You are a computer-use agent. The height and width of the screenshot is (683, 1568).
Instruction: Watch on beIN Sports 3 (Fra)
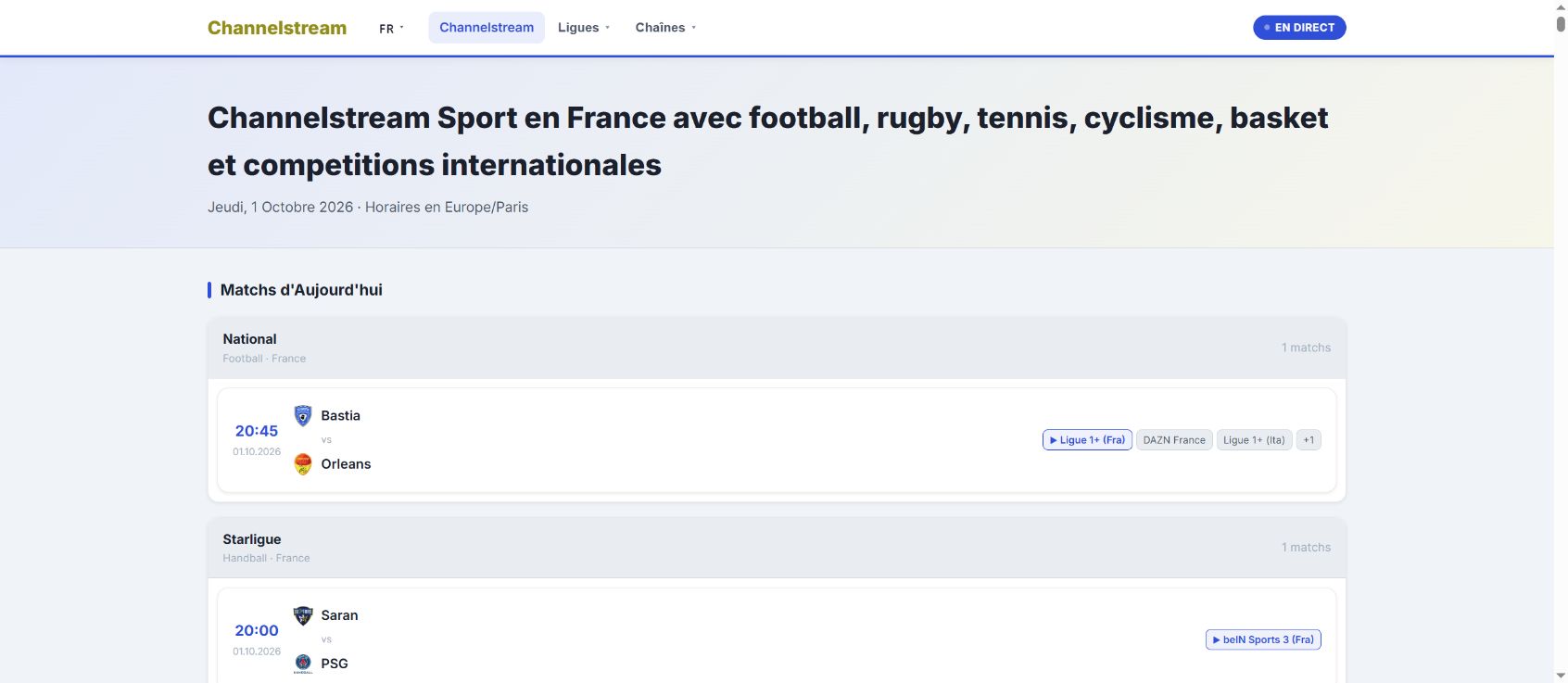point(1263,639)
